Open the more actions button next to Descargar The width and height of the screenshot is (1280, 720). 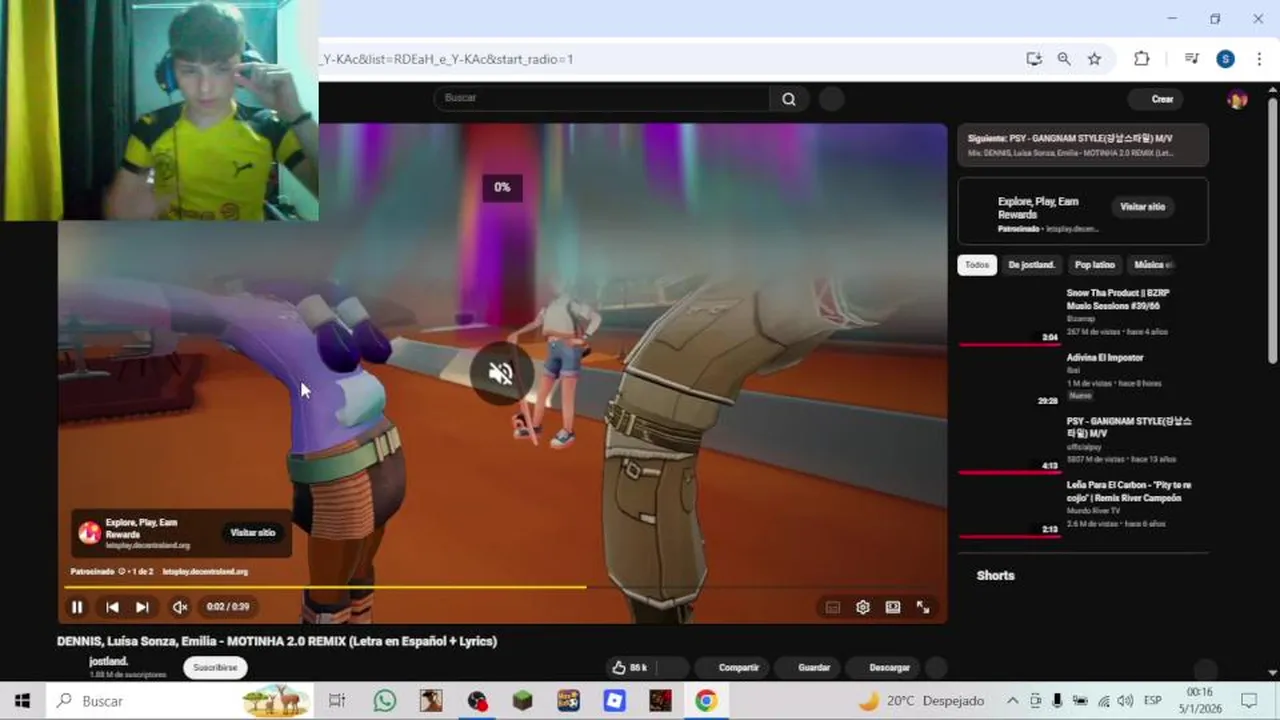(x=936, y=667)
